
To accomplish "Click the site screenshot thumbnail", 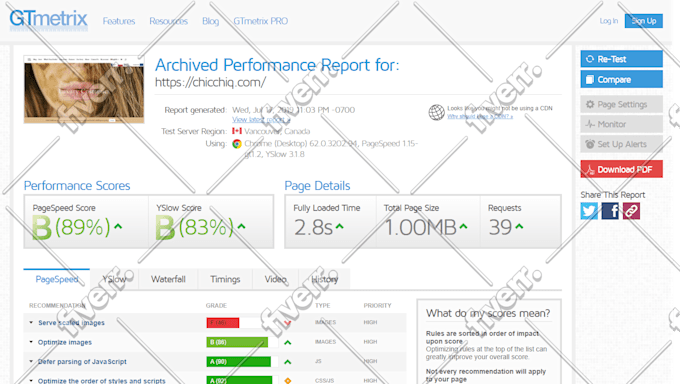I will tap(84, 89).
